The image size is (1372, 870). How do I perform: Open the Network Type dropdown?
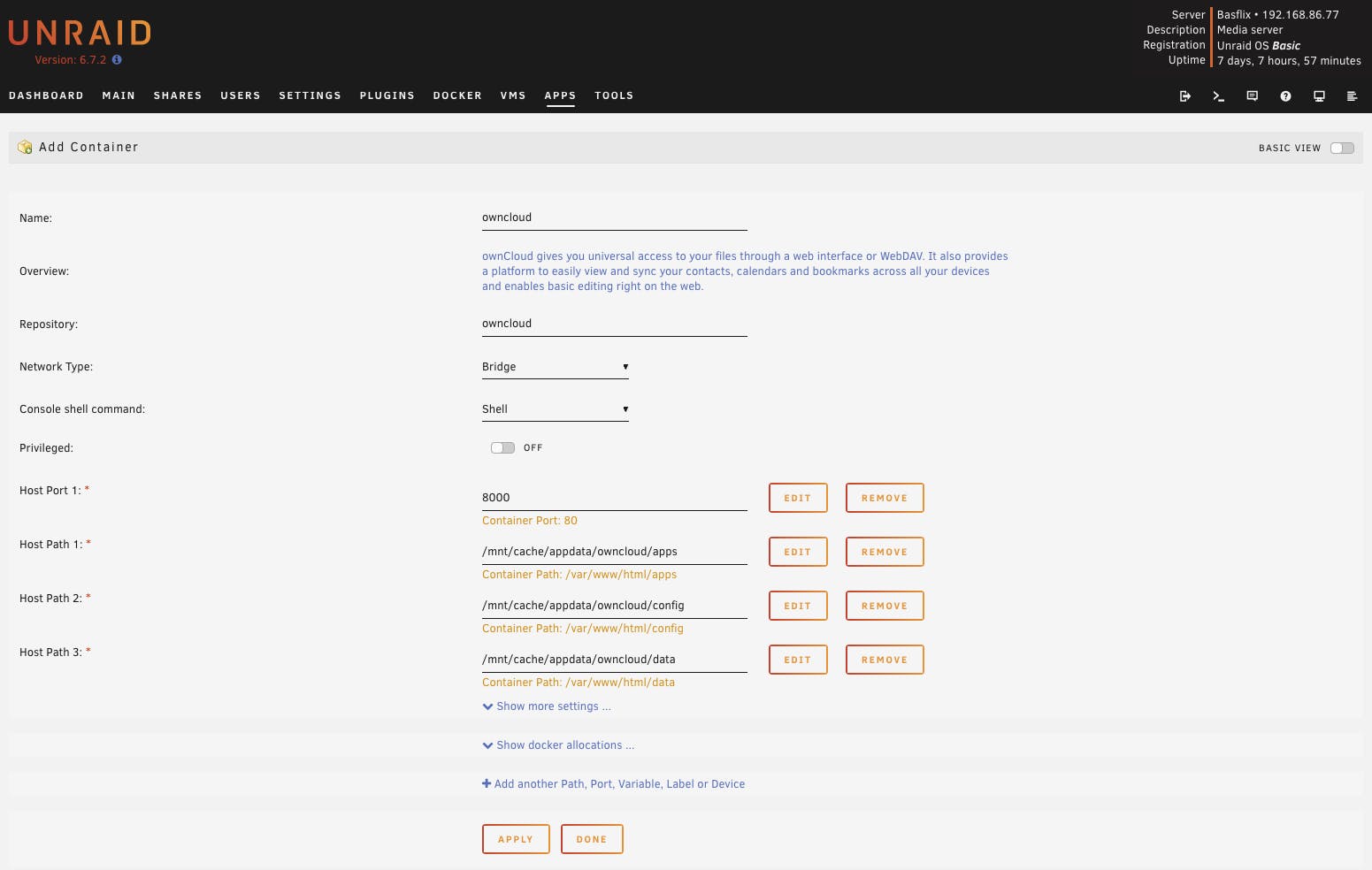(x=555, y=367)
